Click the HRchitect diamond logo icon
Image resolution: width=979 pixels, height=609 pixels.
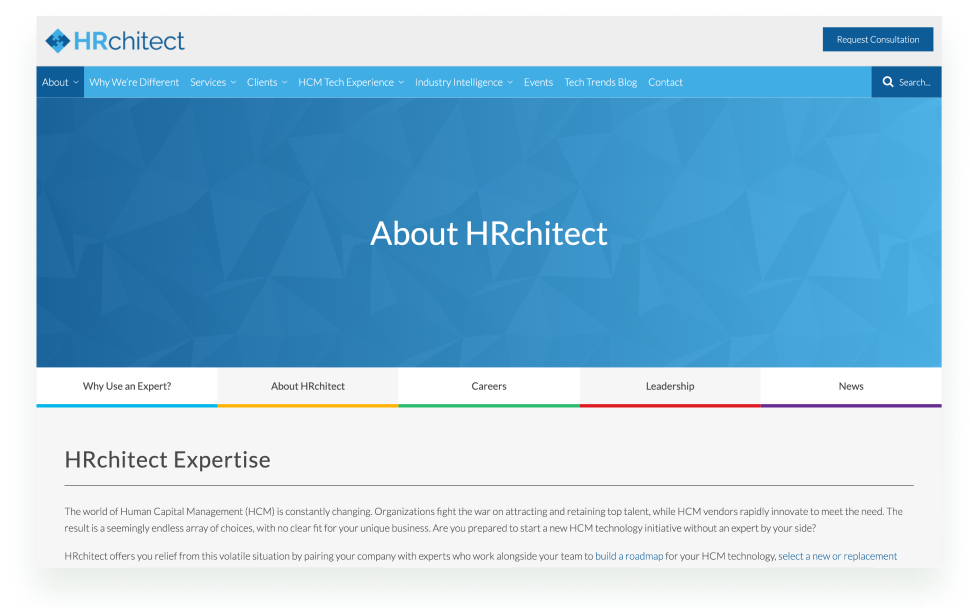[58, 41]
